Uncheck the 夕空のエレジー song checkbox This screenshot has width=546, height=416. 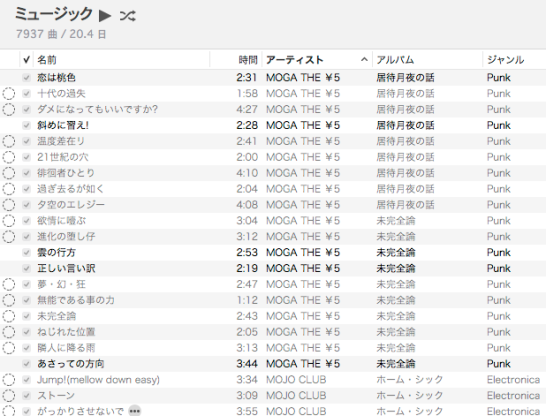[x=26, y=205]
